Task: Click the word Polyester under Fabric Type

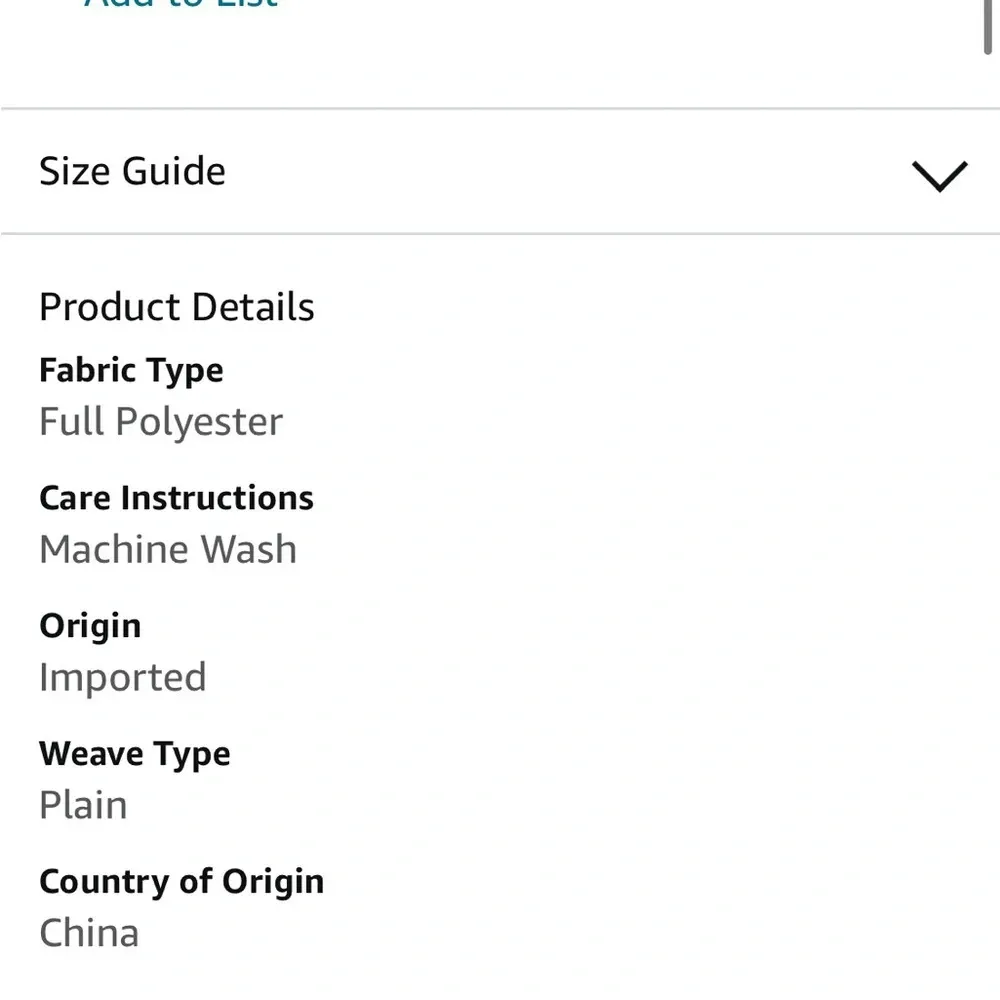Action: coord(198,422)
